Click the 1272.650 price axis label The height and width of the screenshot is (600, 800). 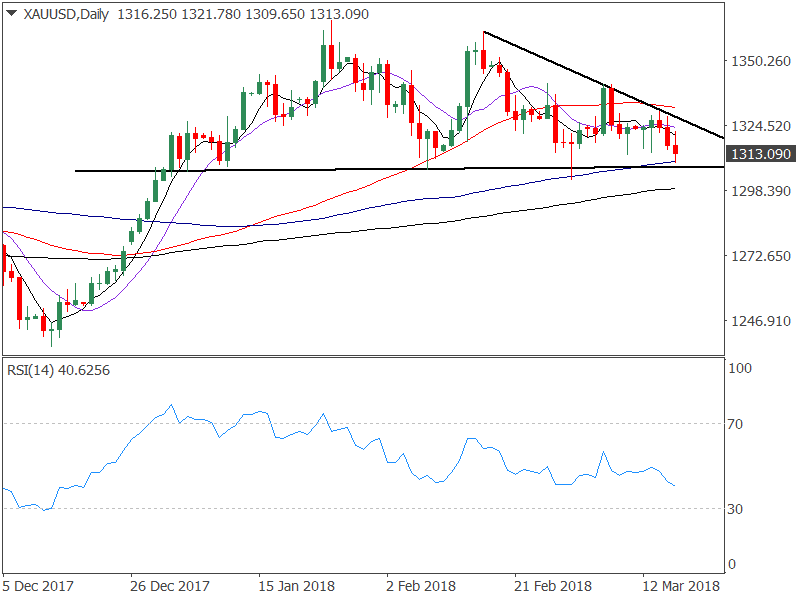(x=761, y=256)
